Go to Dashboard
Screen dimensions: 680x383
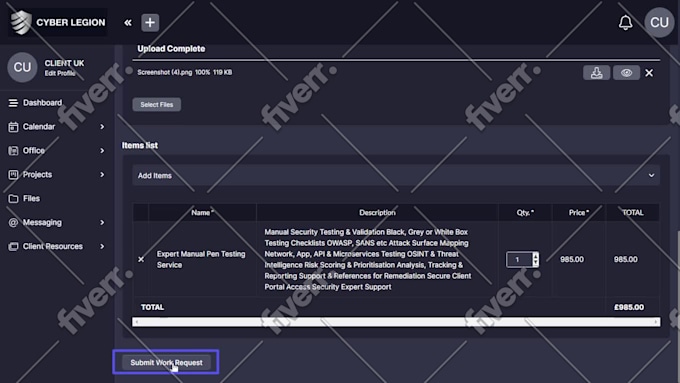click(42, 103)
